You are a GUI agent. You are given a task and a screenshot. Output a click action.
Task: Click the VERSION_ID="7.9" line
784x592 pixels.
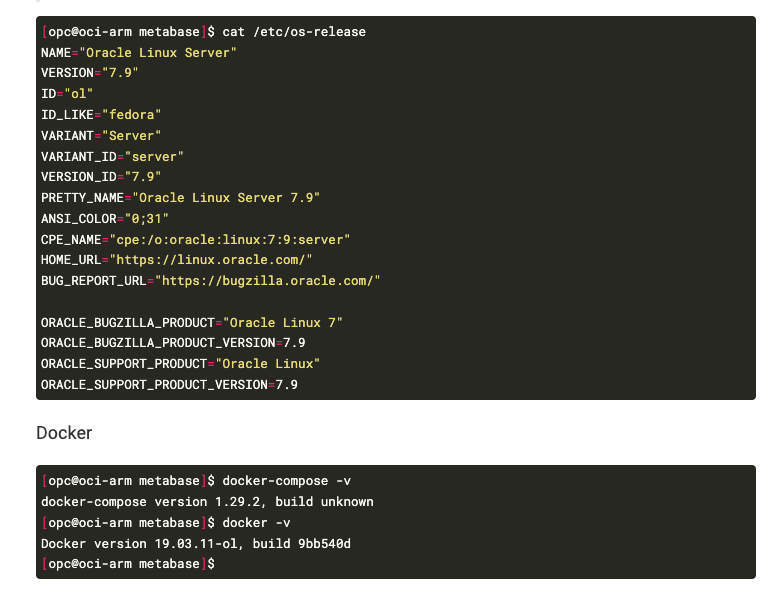click(101, 177)
